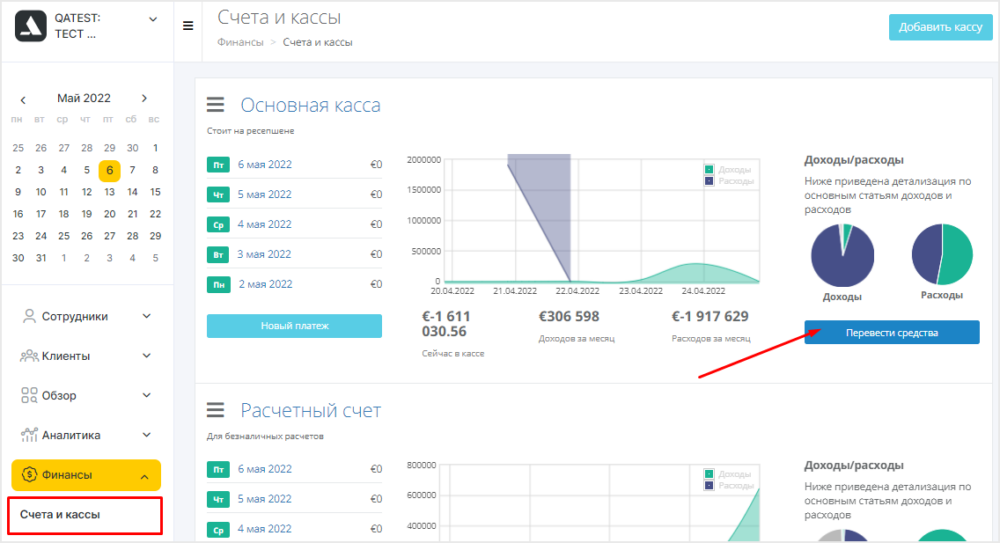Open 6 мая 2022 in Расчетный счет
The image size is (1000, 543).
pyautogui.click(x=265, y=469)
